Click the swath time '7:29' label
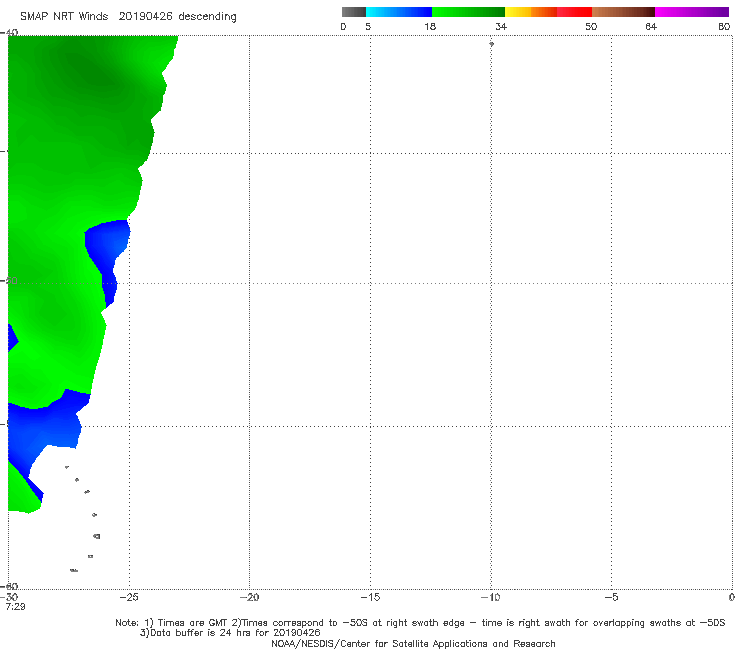740x650 pixels. [x=16, y=607]
